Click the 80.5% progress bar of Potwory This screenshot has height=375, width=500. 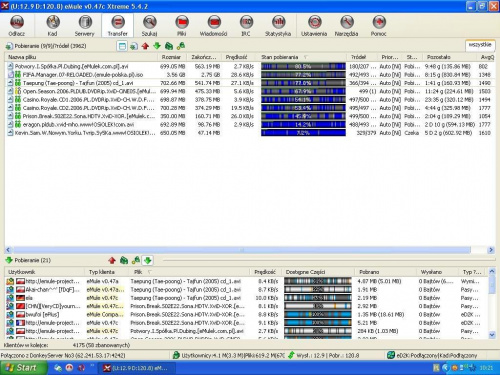click(303, 66)
